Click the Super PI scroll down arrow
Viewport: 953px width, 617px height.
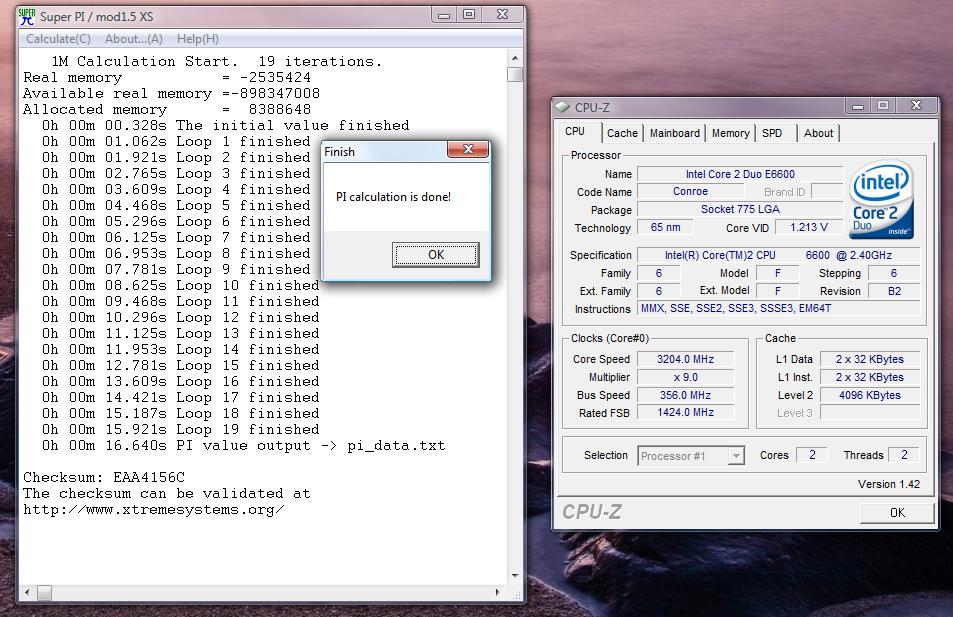pos(515,575)
